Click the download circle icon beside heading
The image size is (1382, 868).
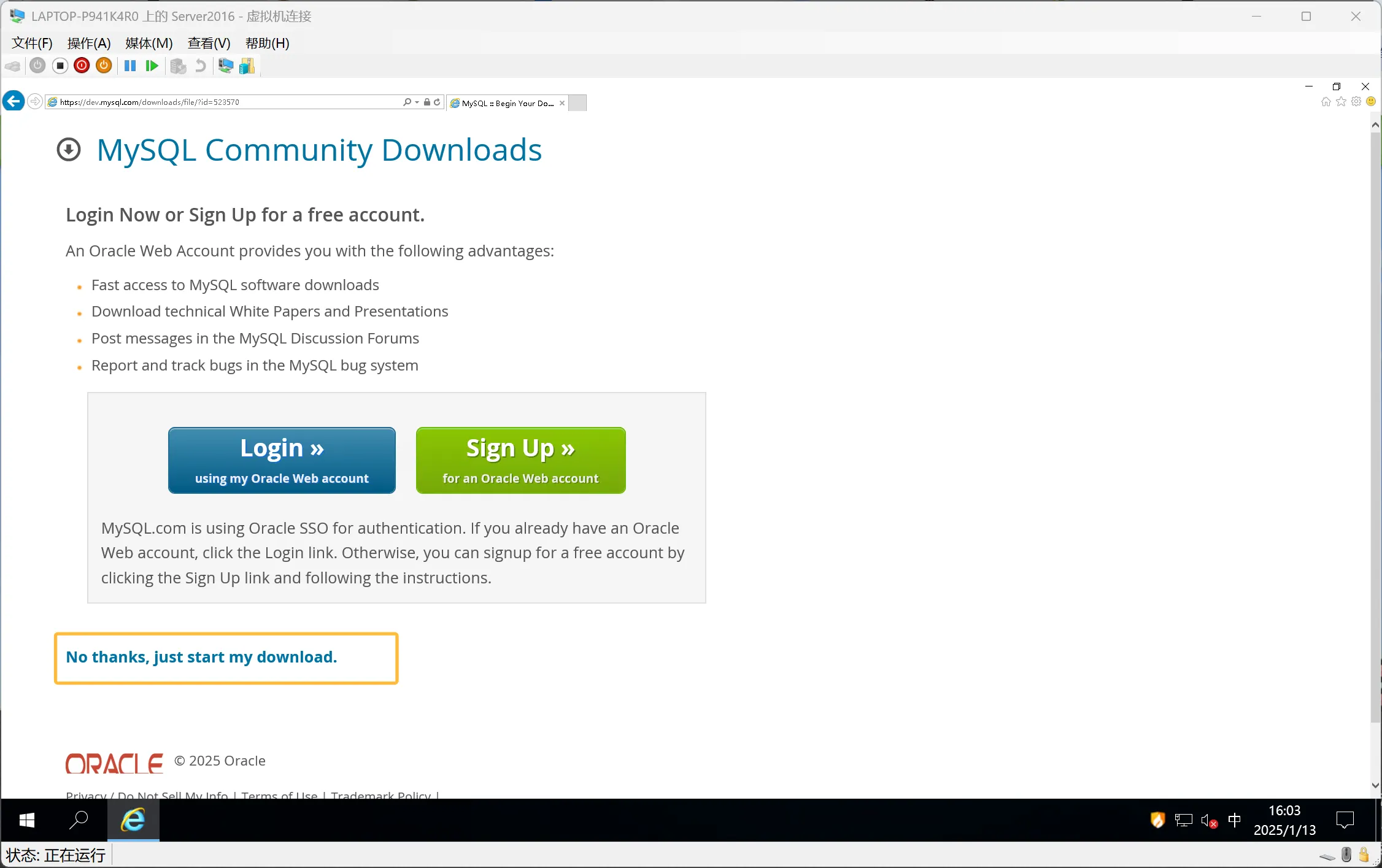tap(69, 150)
